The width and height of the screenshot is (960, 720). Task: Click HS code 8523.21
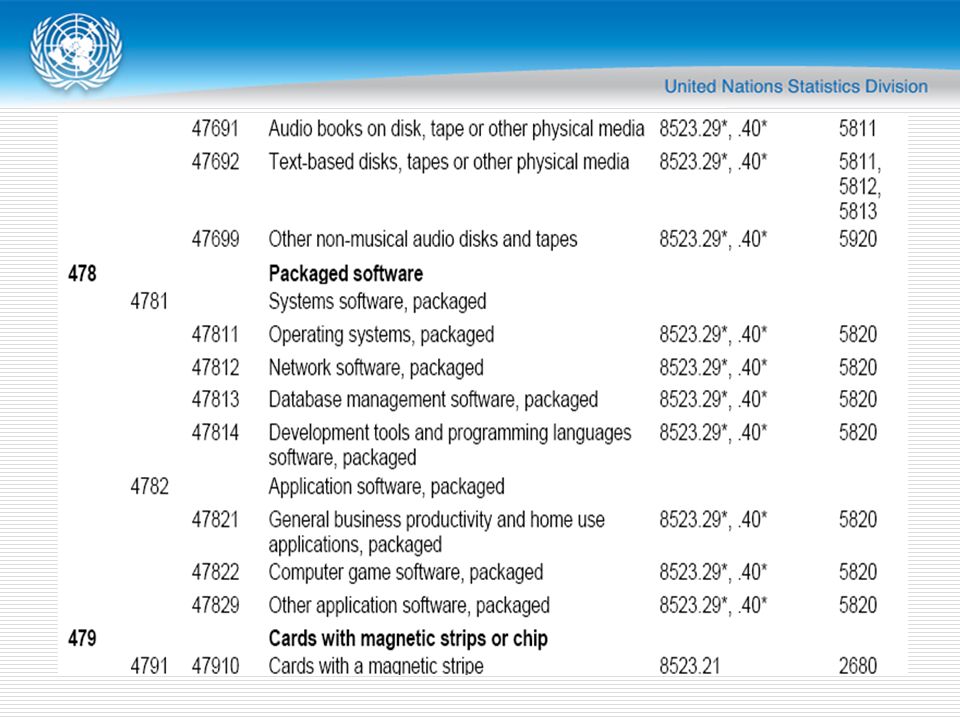coord(689,665)
